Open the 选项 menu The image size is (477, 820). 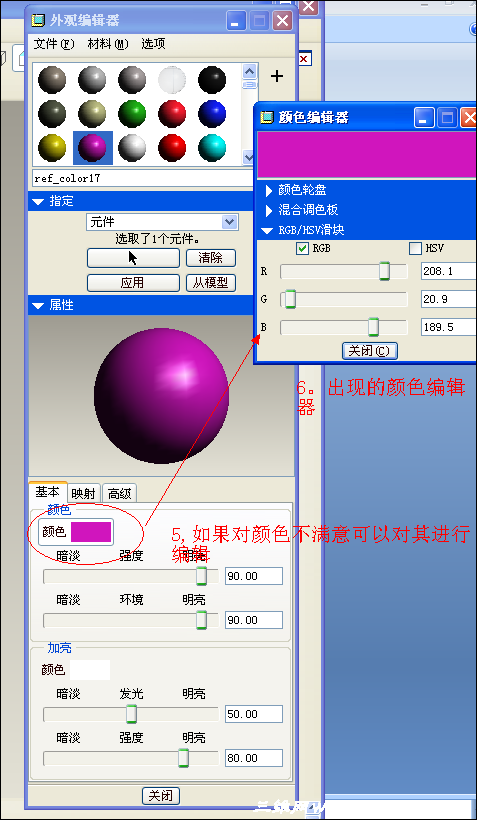click(153, 44)
